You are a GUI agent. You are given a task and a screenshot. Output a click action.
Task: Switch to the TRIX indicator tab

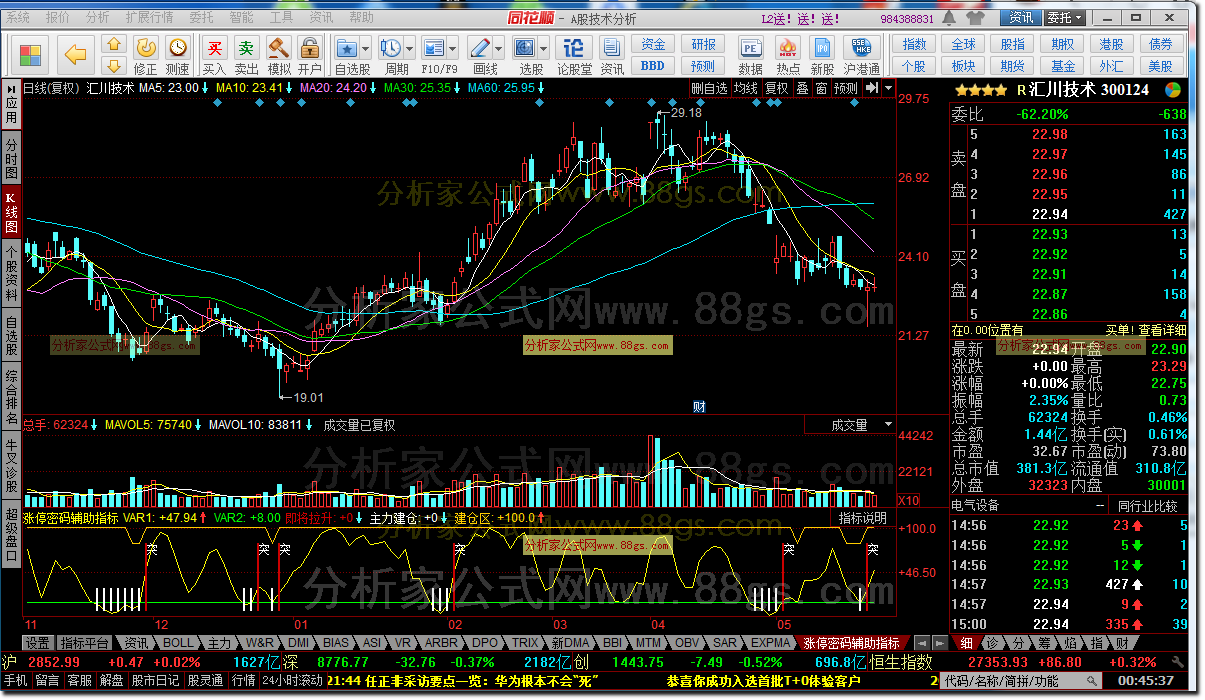(525, 643)
